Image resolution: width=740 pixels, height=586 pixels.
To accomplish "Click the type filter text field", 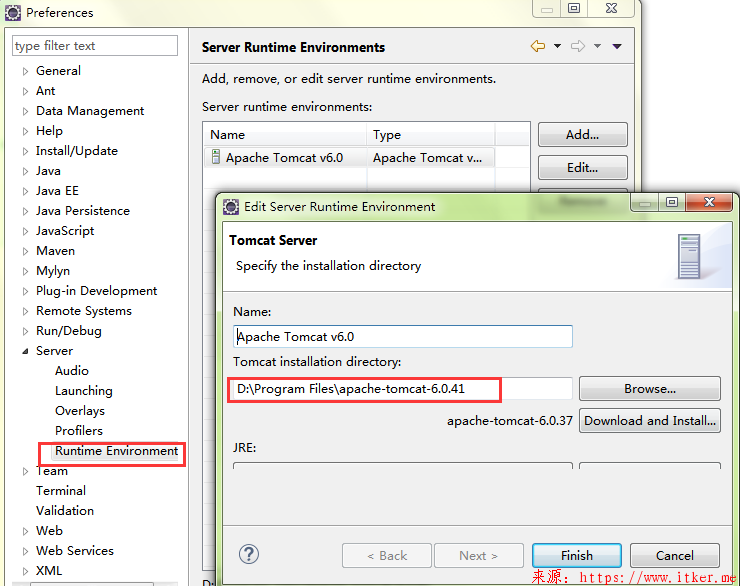I will [x=95, y=46].
